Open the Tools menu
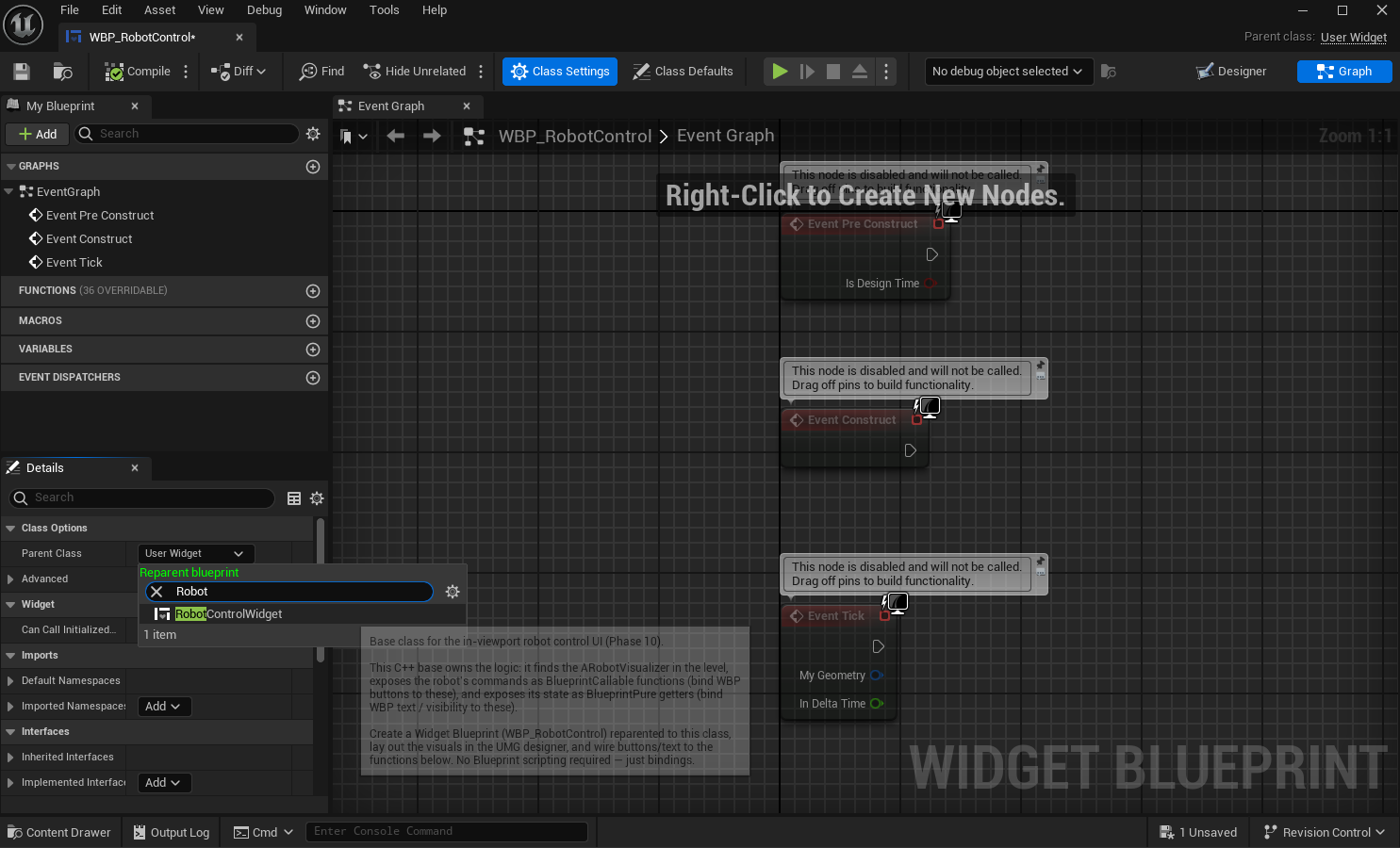The height and width of the screenshot is (848, 1400). coord(384,10)
